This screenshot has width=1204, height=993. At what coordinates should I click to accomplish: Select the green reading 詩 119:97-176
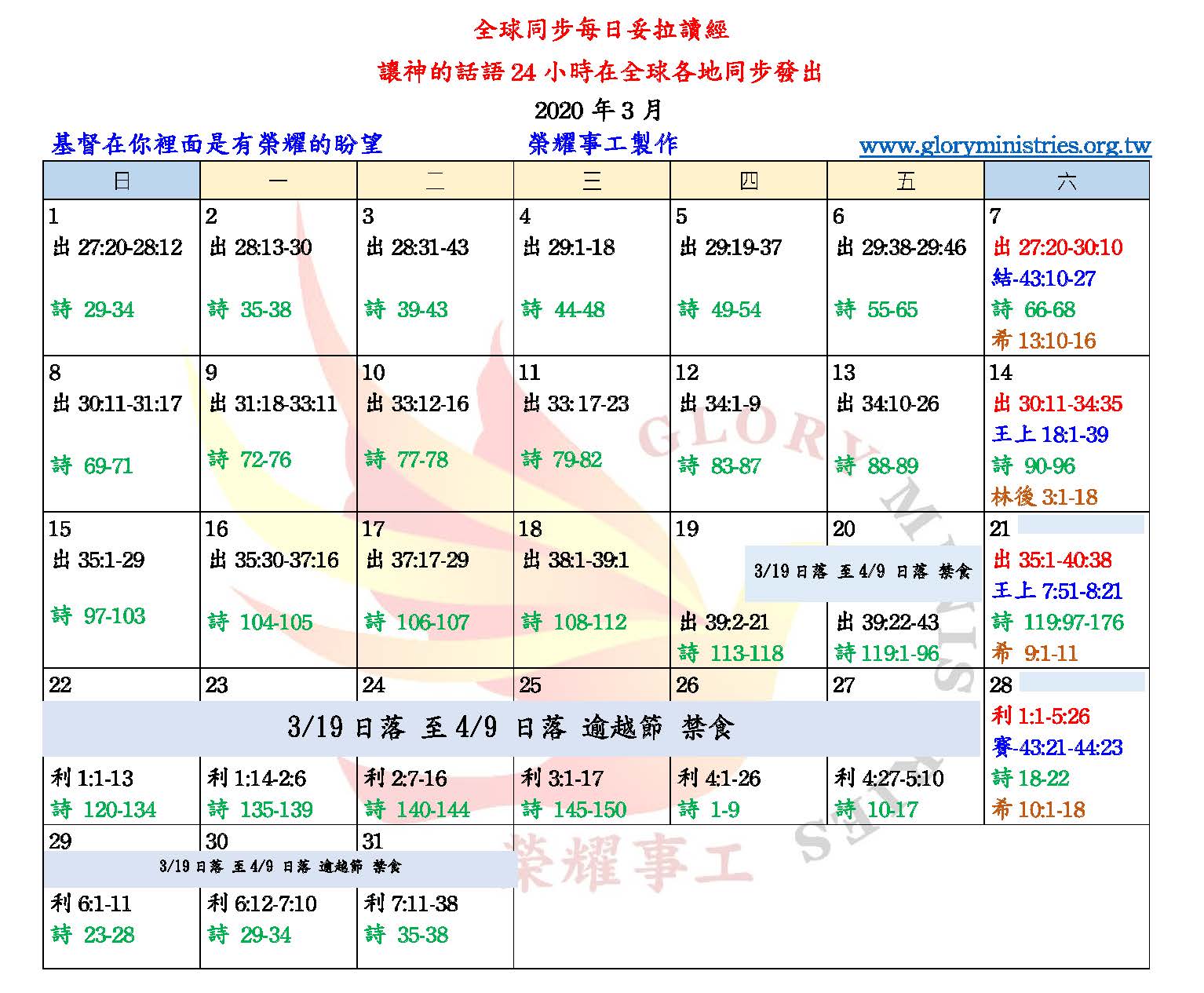click(1057, 622)
